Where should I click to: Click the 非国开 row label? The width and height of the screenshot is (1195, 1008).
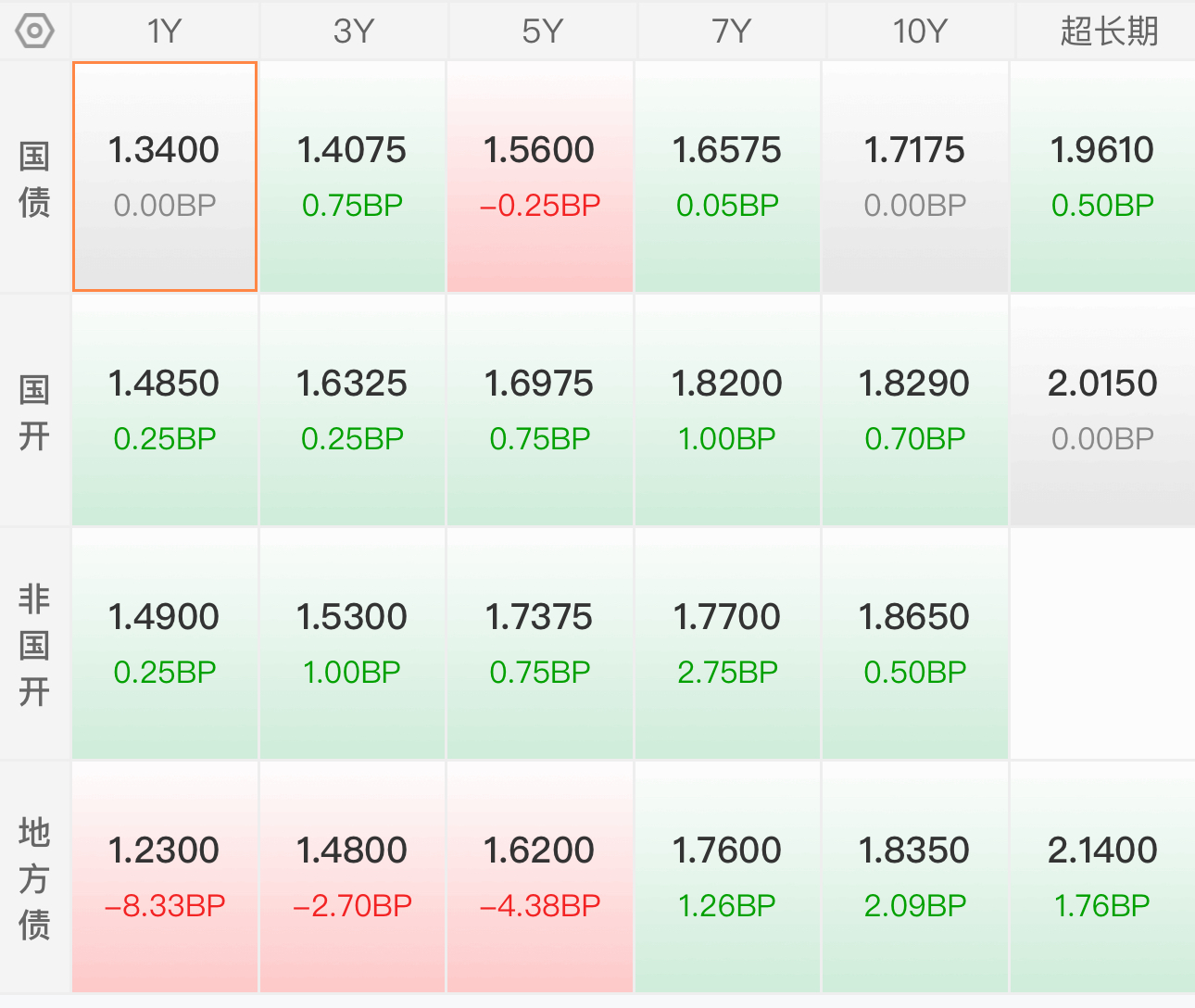click(x=34, y=645)
